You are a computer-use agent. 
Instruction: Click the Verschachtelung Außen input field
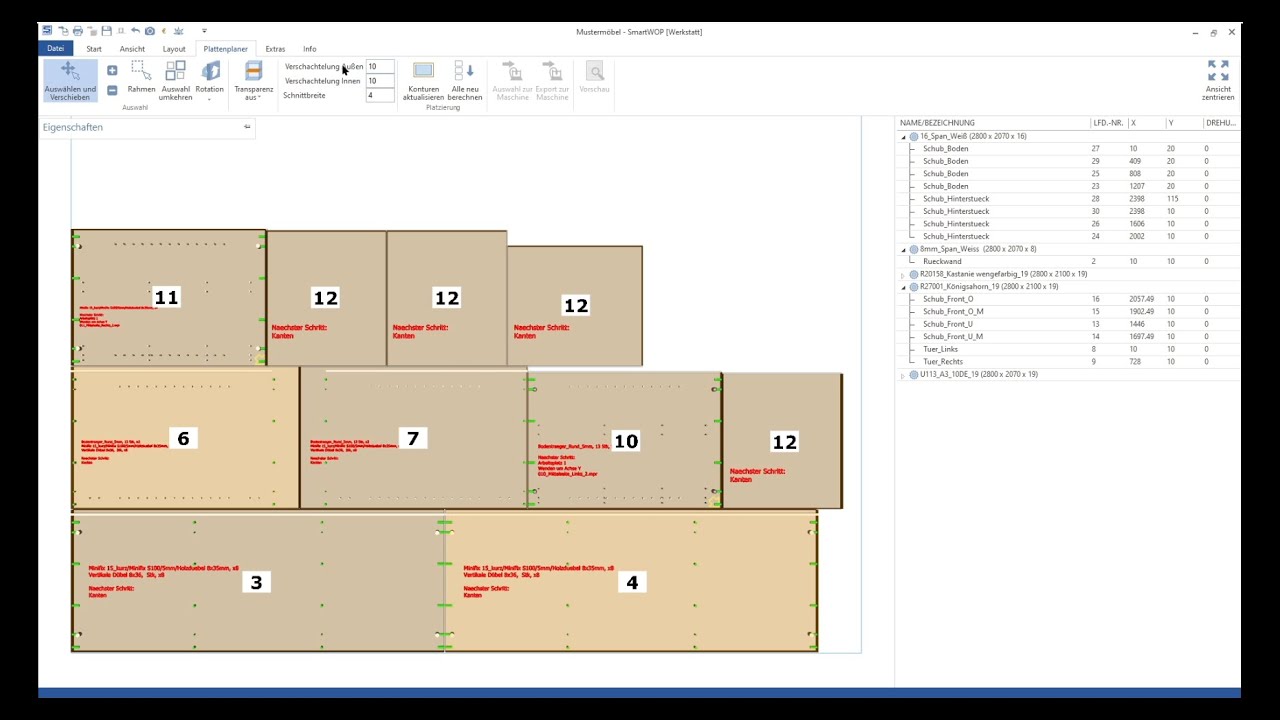[380, 67]
